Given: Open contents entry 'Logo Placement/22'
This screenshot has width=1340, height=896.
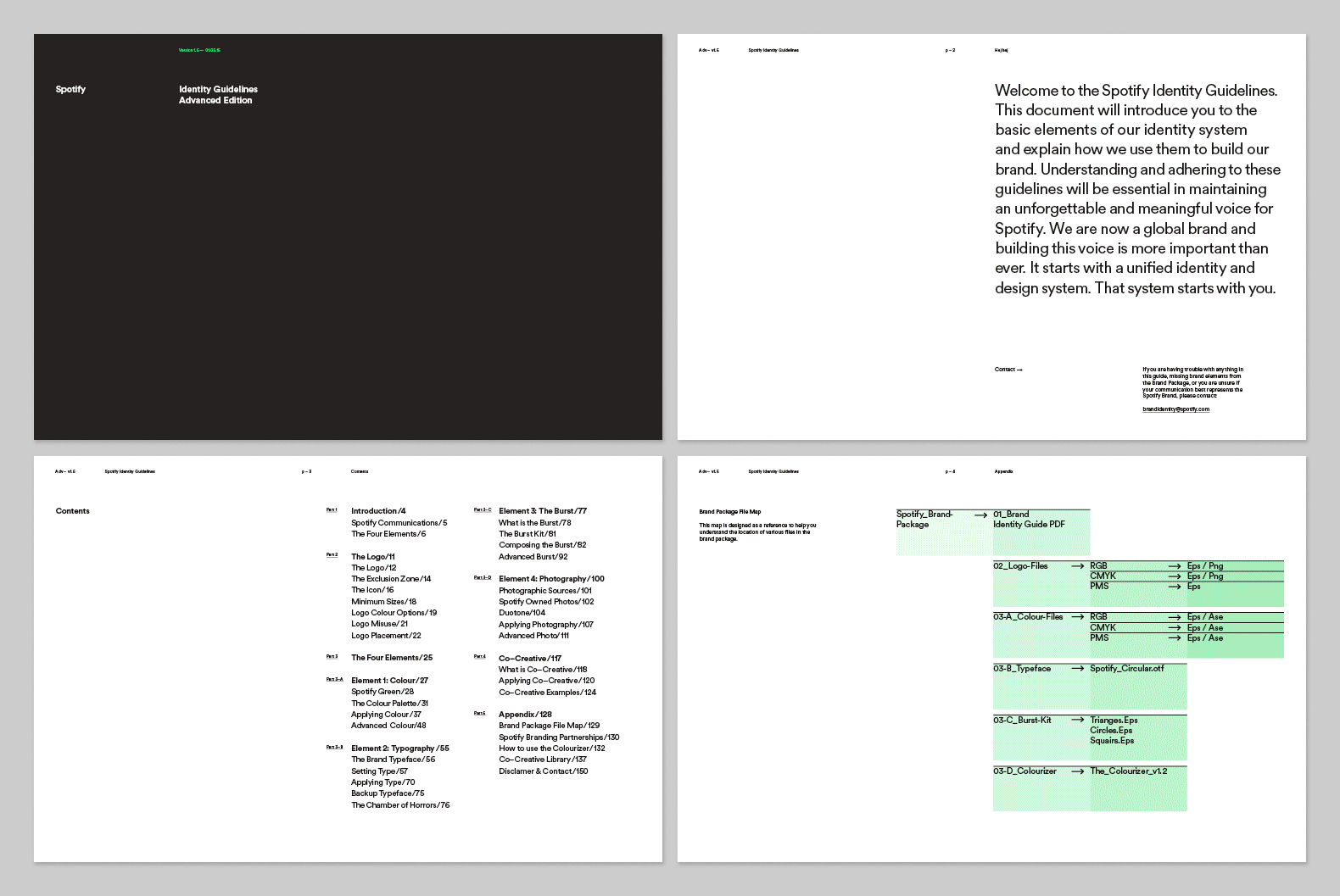Looking at the screenshot, I should click(x=386, y=636).
